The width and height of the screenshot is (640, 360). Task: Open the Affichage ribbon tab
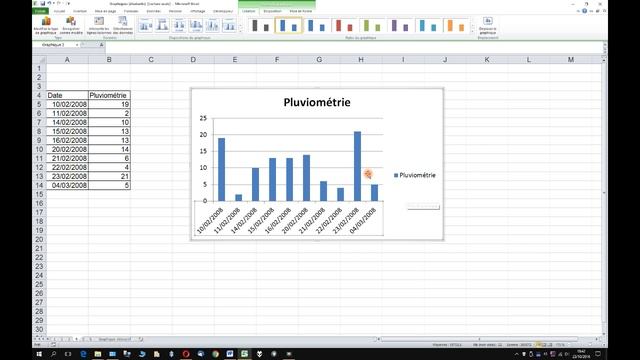[198, 11]
